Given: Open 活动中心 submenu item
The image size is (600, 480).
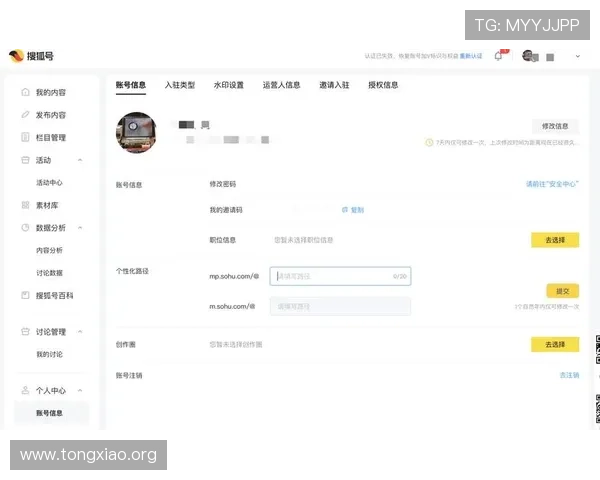Looking at the screenshot, I should point(49,183).
